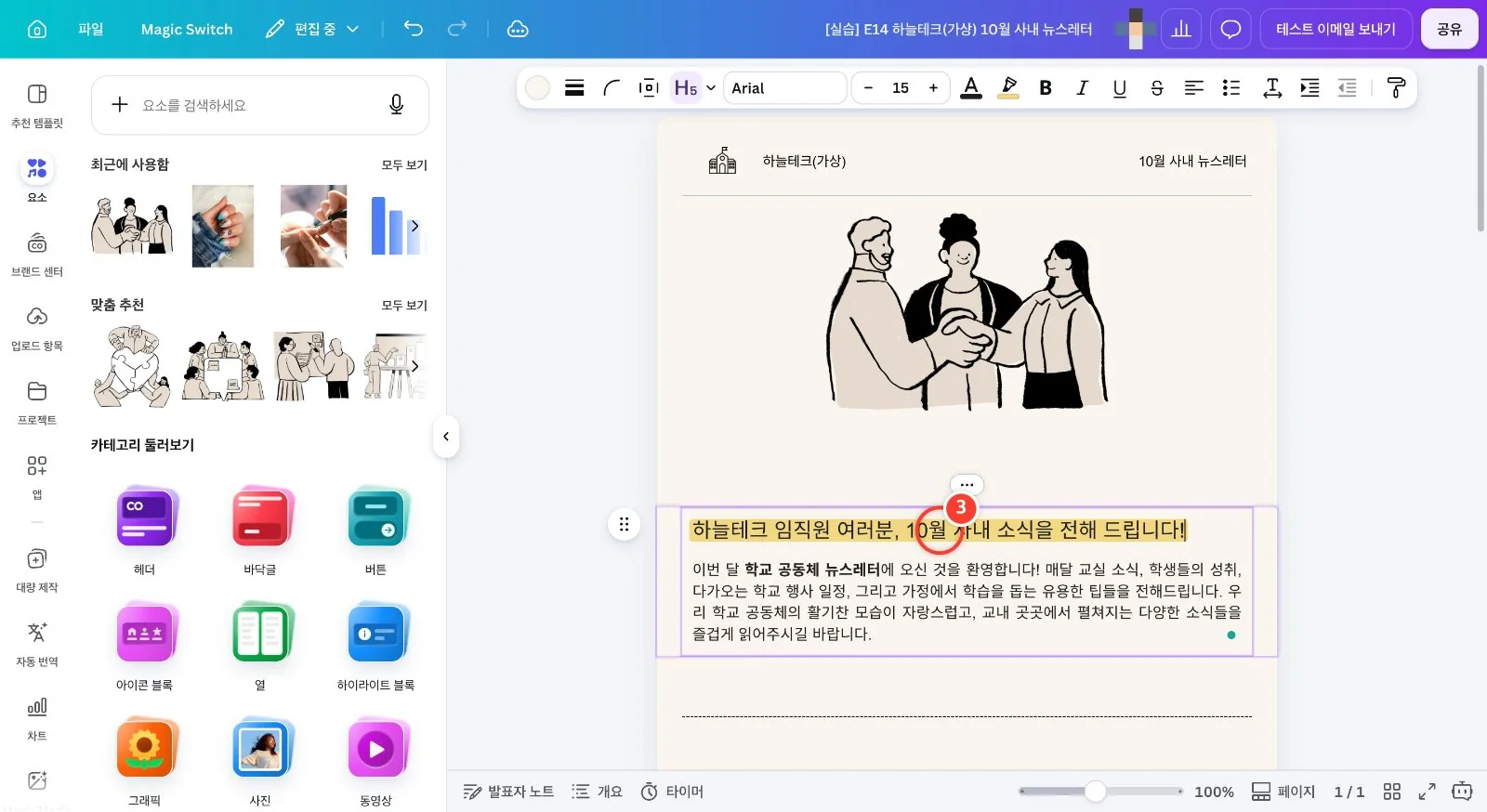Open the Arial font selector
Viewport: 1487px width, 812px height.
click(785, 87)
